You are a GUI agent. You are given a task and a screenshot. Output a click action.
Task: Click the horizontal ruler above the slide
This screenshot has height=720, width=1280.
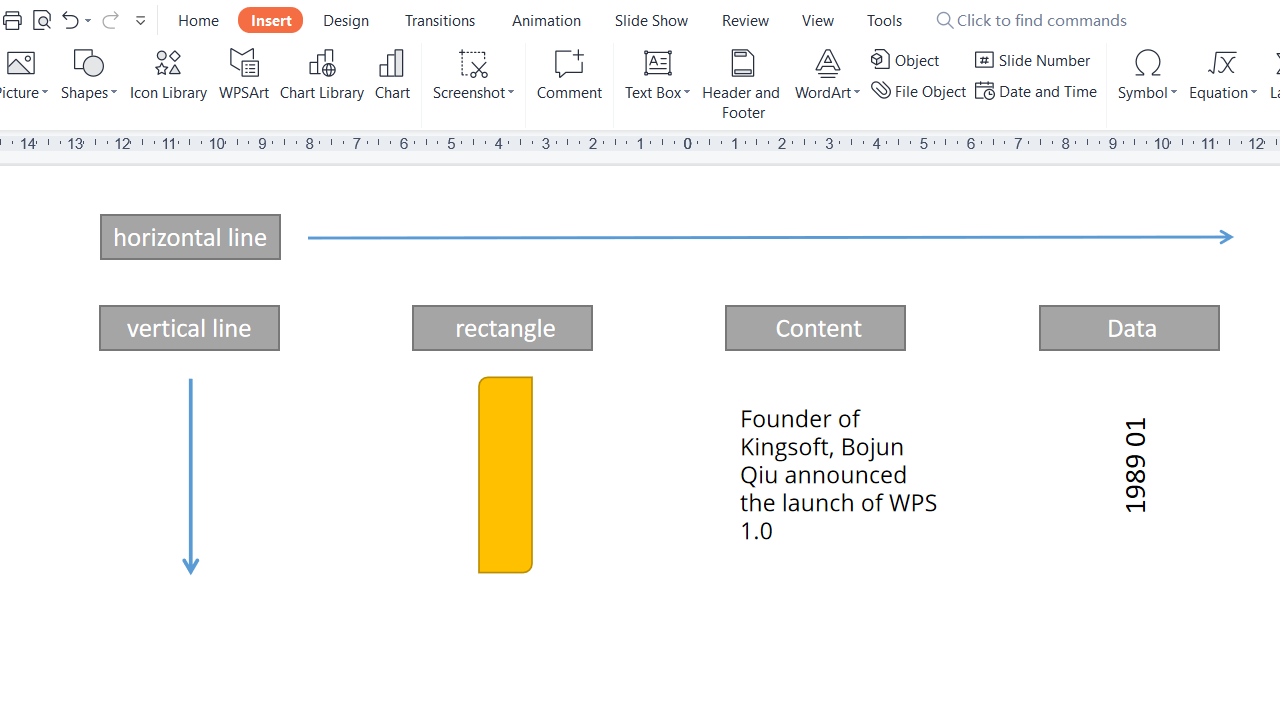640,144
